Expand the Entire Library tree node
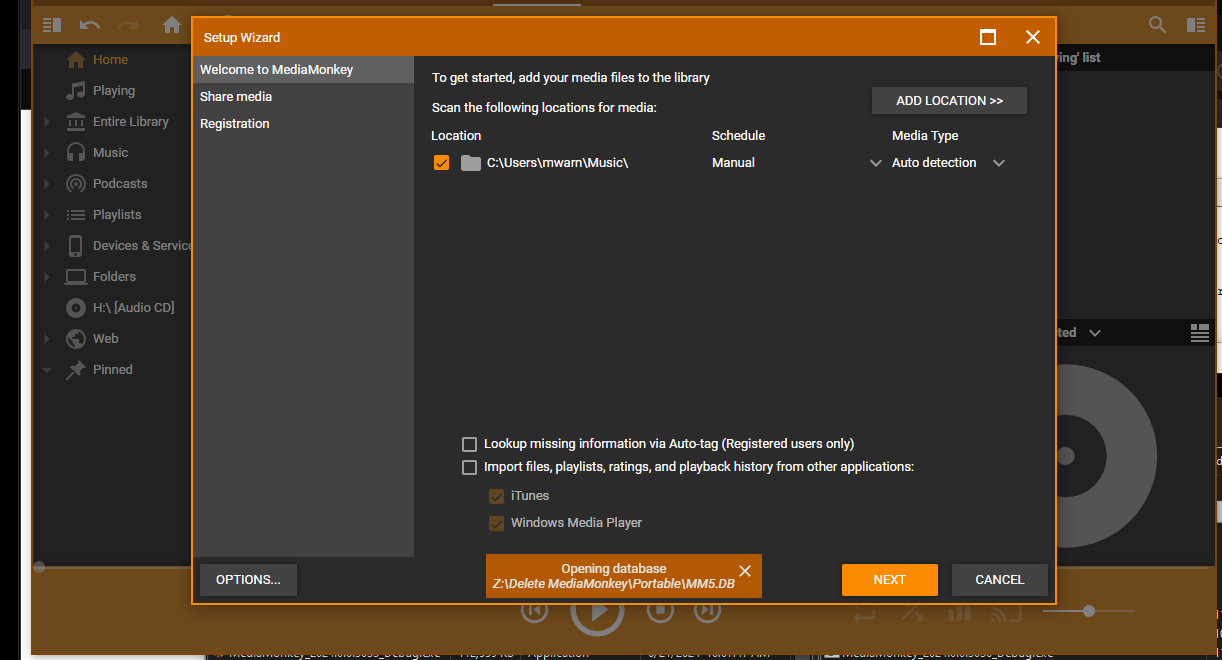Screen dimensions: 1222x660 [x=46, y=122]
